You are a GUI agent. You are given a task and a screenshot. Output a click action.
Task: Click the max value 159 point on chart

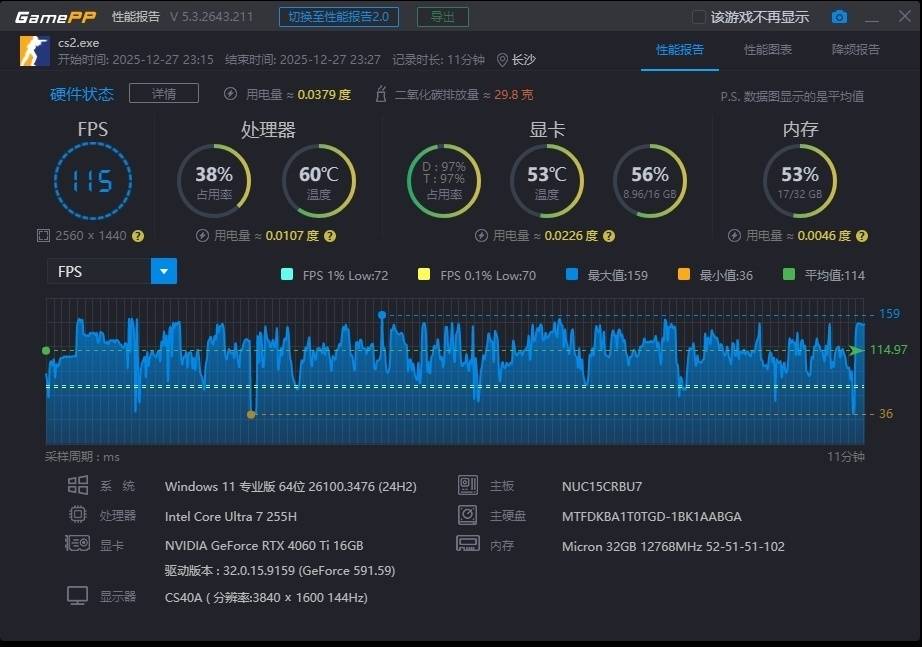click(382, 315)
